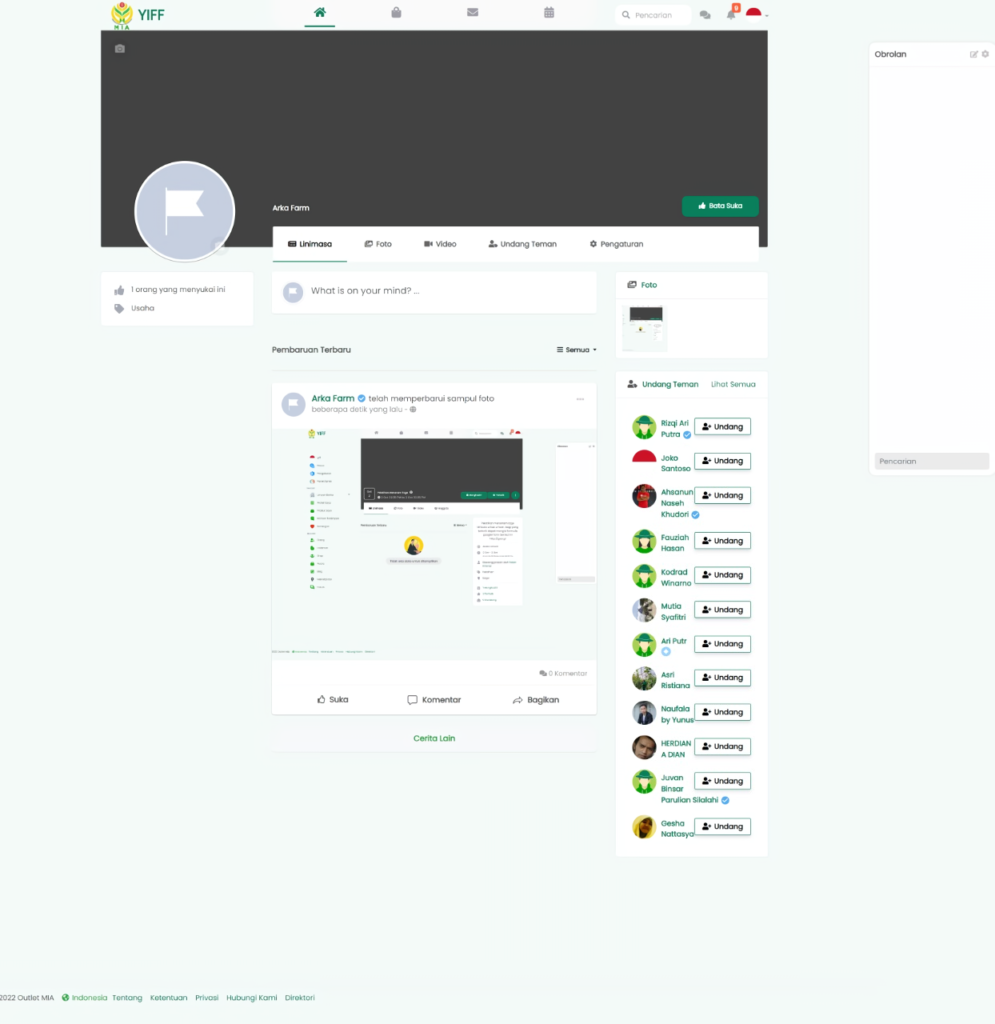Open the Undang Teman tab

(522, 244)
